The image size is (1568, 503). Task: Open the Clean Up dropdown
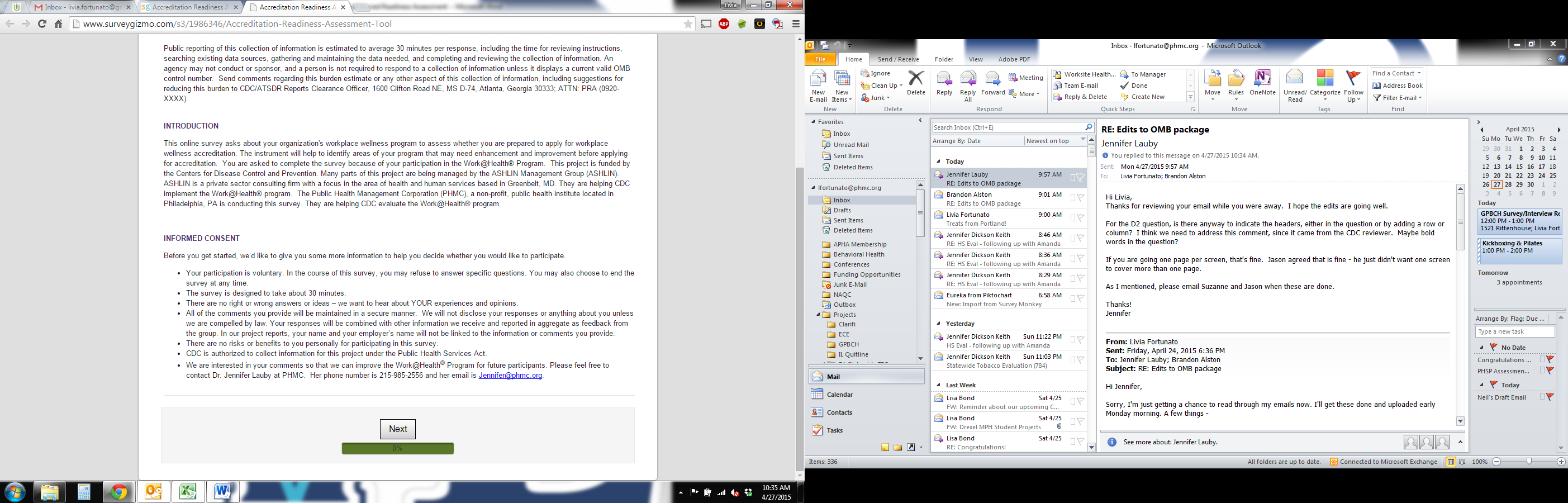880,86
